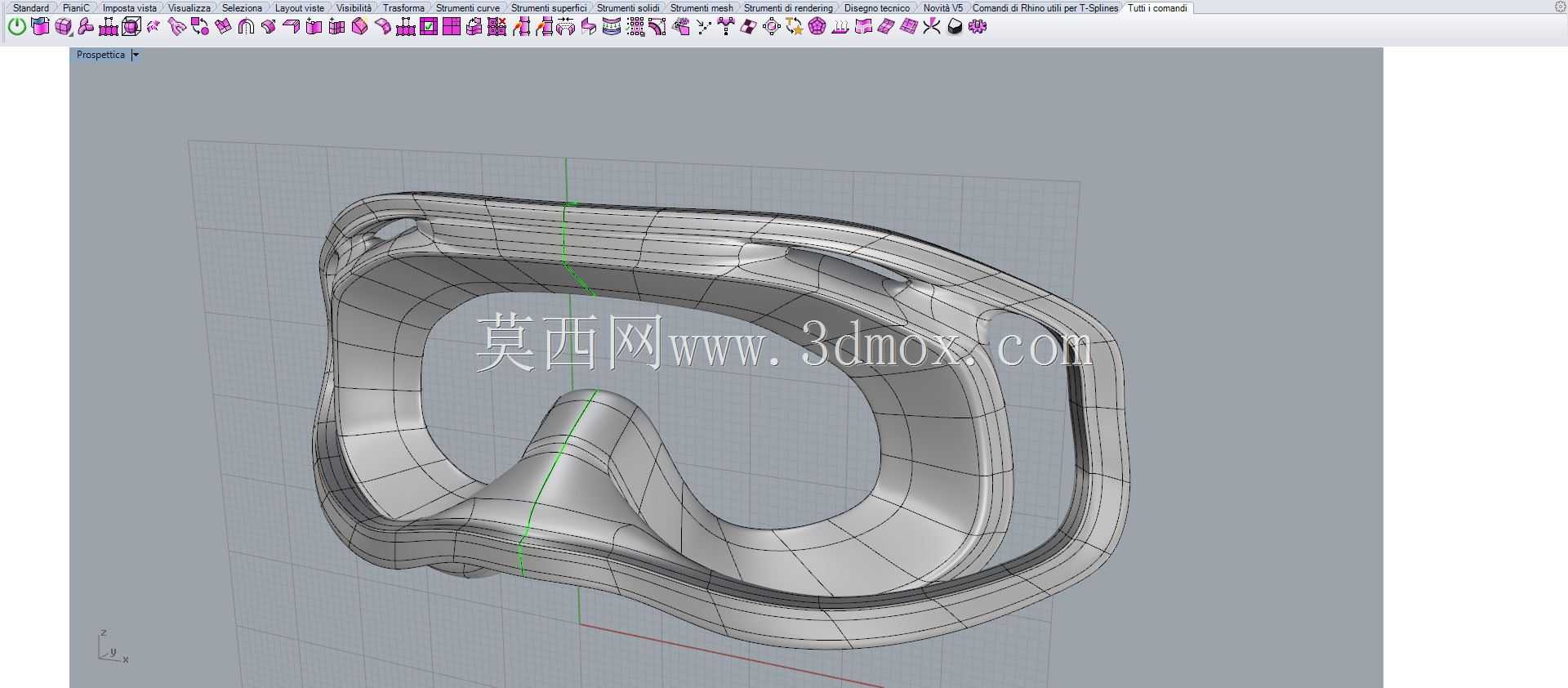
Task: Select the arch-shaped tool icon
Action: [x=246, y=27]
